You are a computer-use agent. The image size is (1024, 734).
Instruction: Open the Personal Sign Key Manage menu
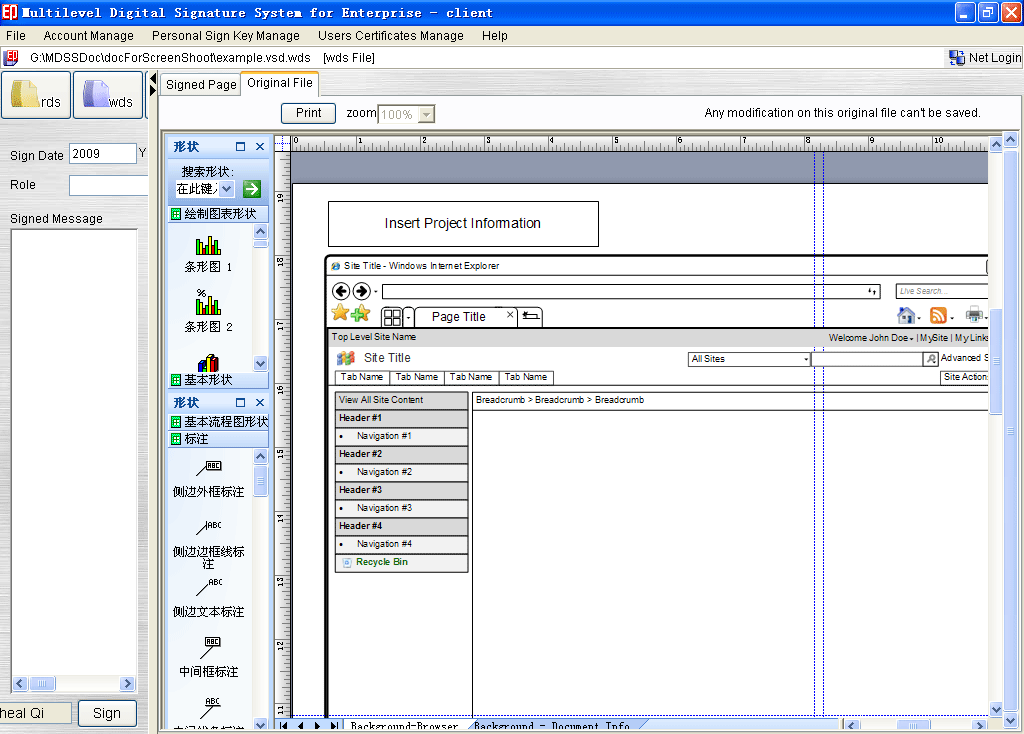click(225, 36)
